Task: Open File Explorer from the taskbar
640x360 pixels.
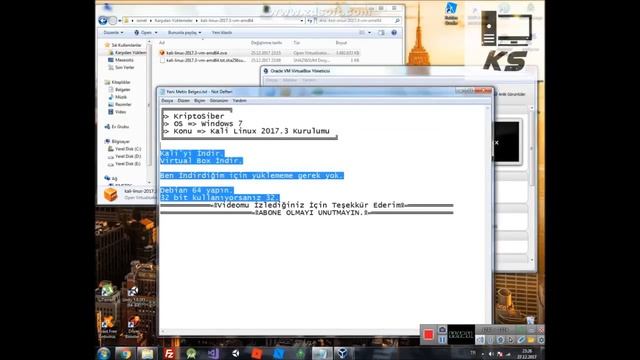Action: pos(147,353)
